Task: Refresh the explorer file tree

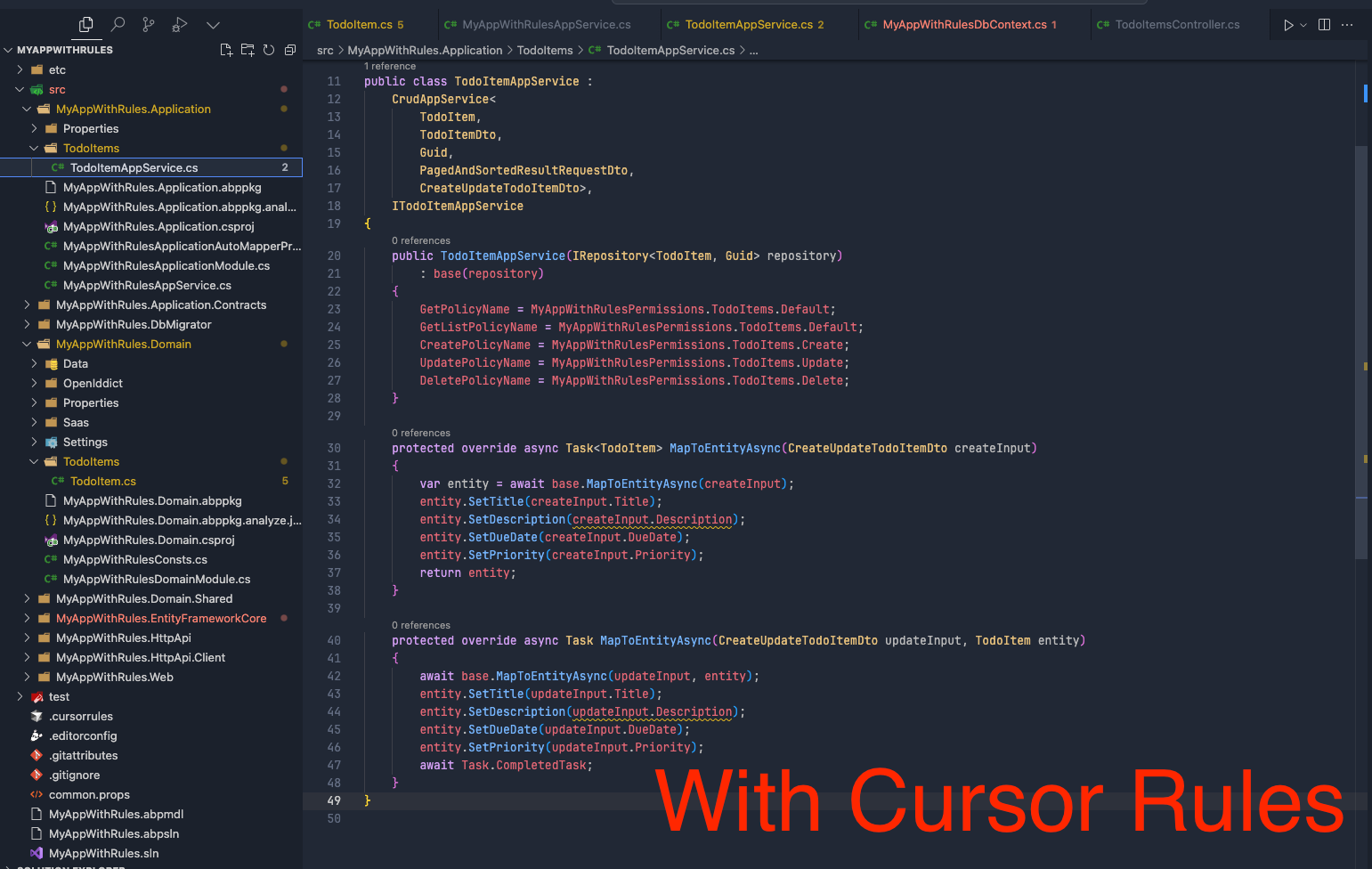Action: [x=269, y=50]
